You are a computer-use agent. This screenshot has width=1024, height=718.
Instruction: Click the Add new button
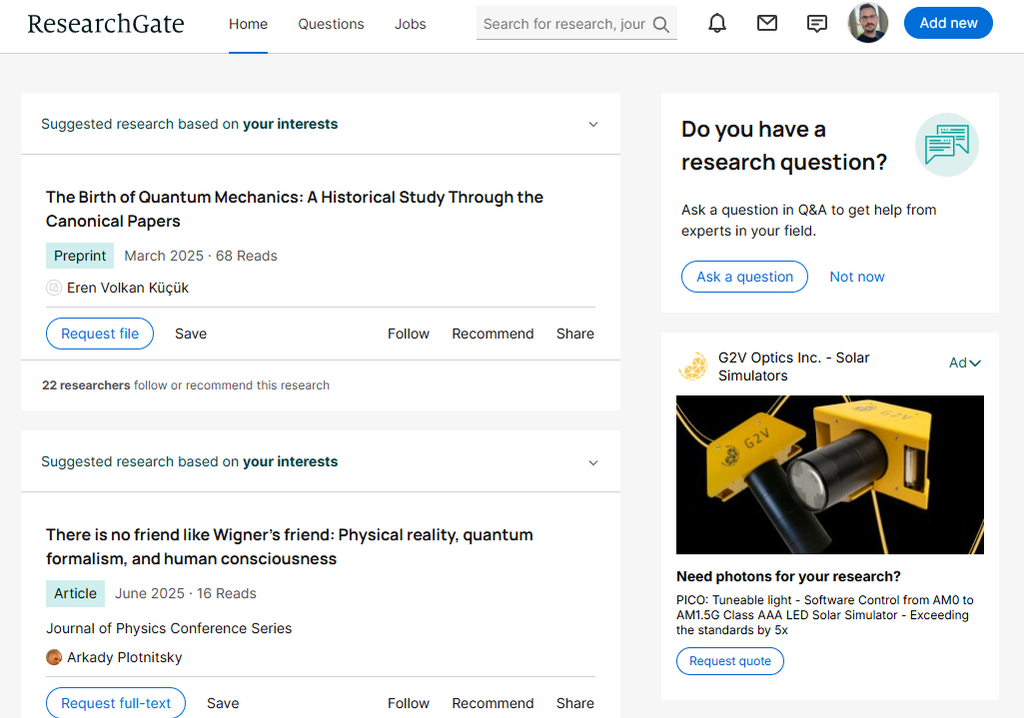coord(948,23)
